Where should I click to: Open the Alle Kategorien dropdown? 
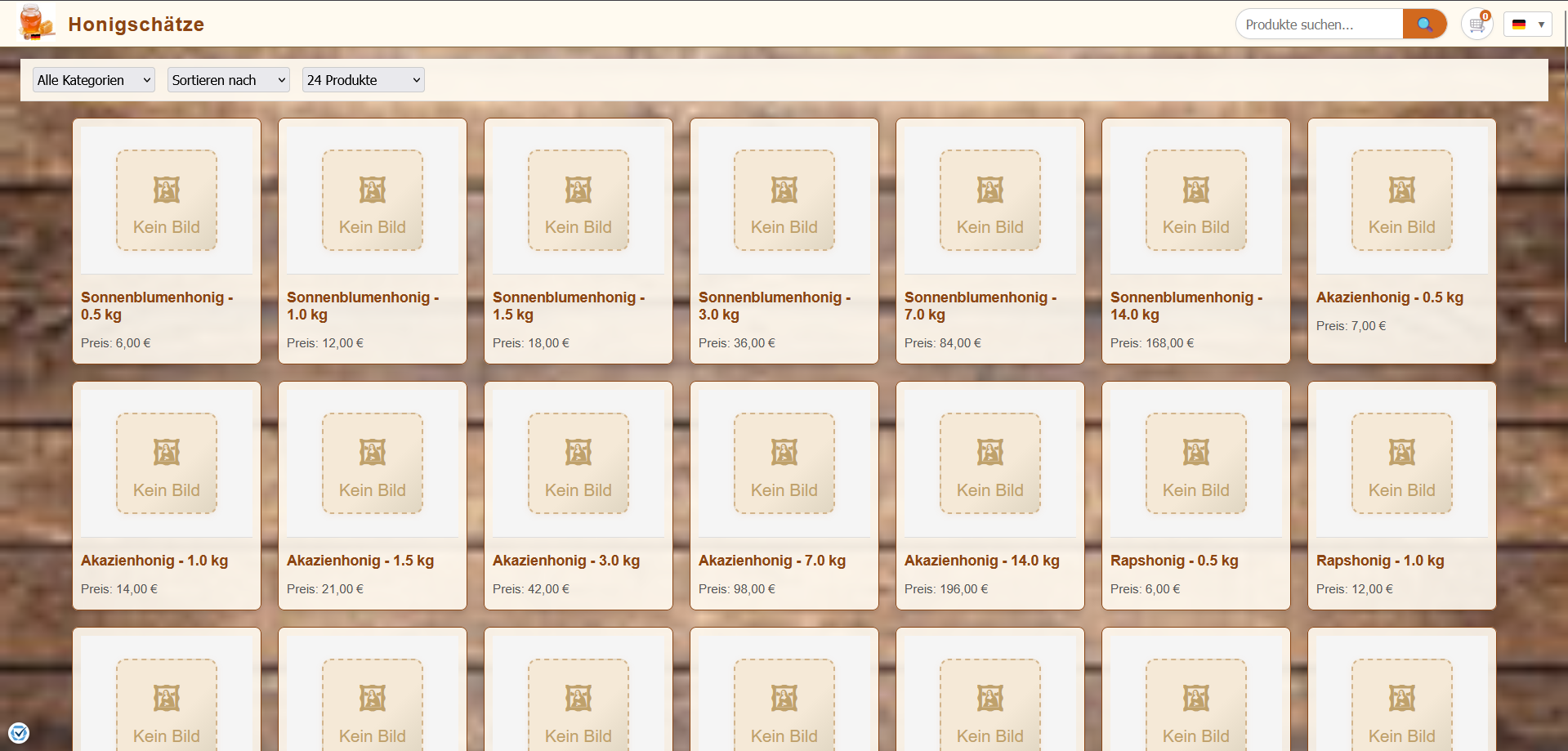click(x=93, y=79)
